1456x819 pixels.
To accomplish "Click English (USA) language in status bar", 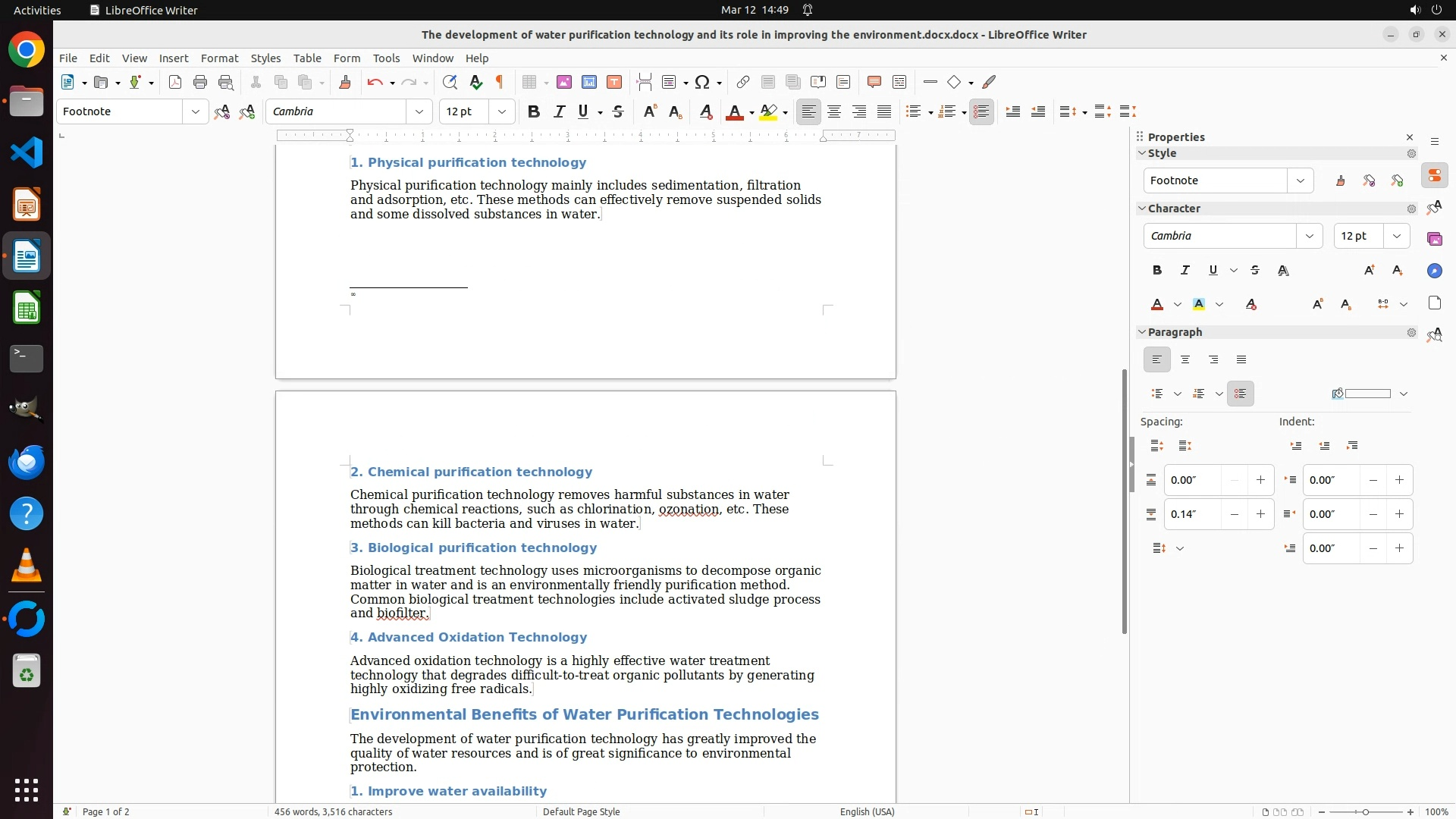I will pyautogui.click(x=867, y=812).
